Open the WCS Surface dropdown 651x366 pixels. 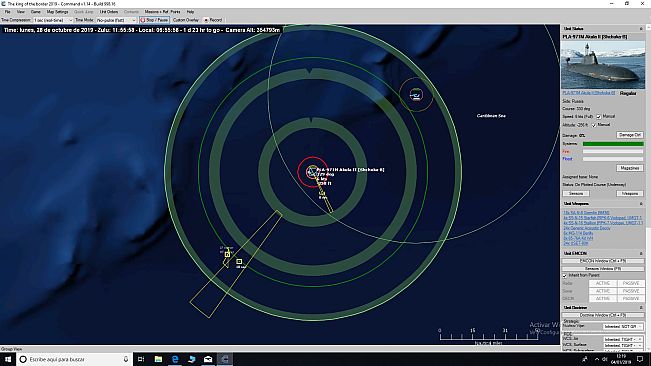[x=623, y=345]
